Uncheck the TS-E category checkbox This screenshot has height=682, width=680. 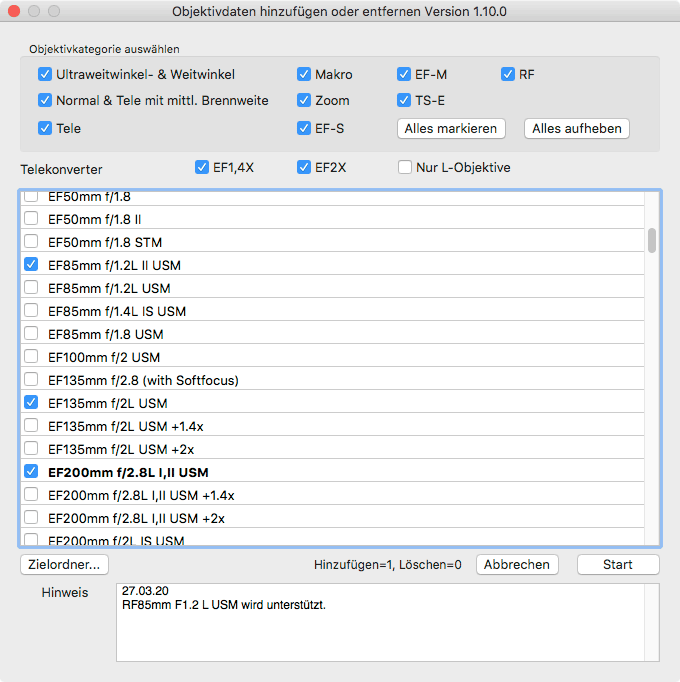404,100
